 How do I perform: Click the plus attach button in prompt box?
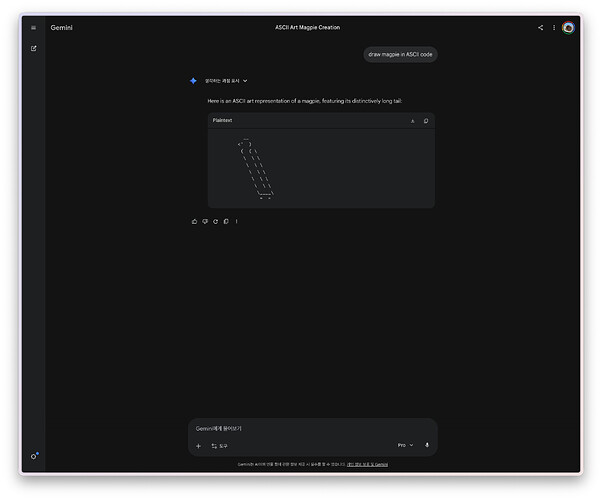tap(199, 446)
